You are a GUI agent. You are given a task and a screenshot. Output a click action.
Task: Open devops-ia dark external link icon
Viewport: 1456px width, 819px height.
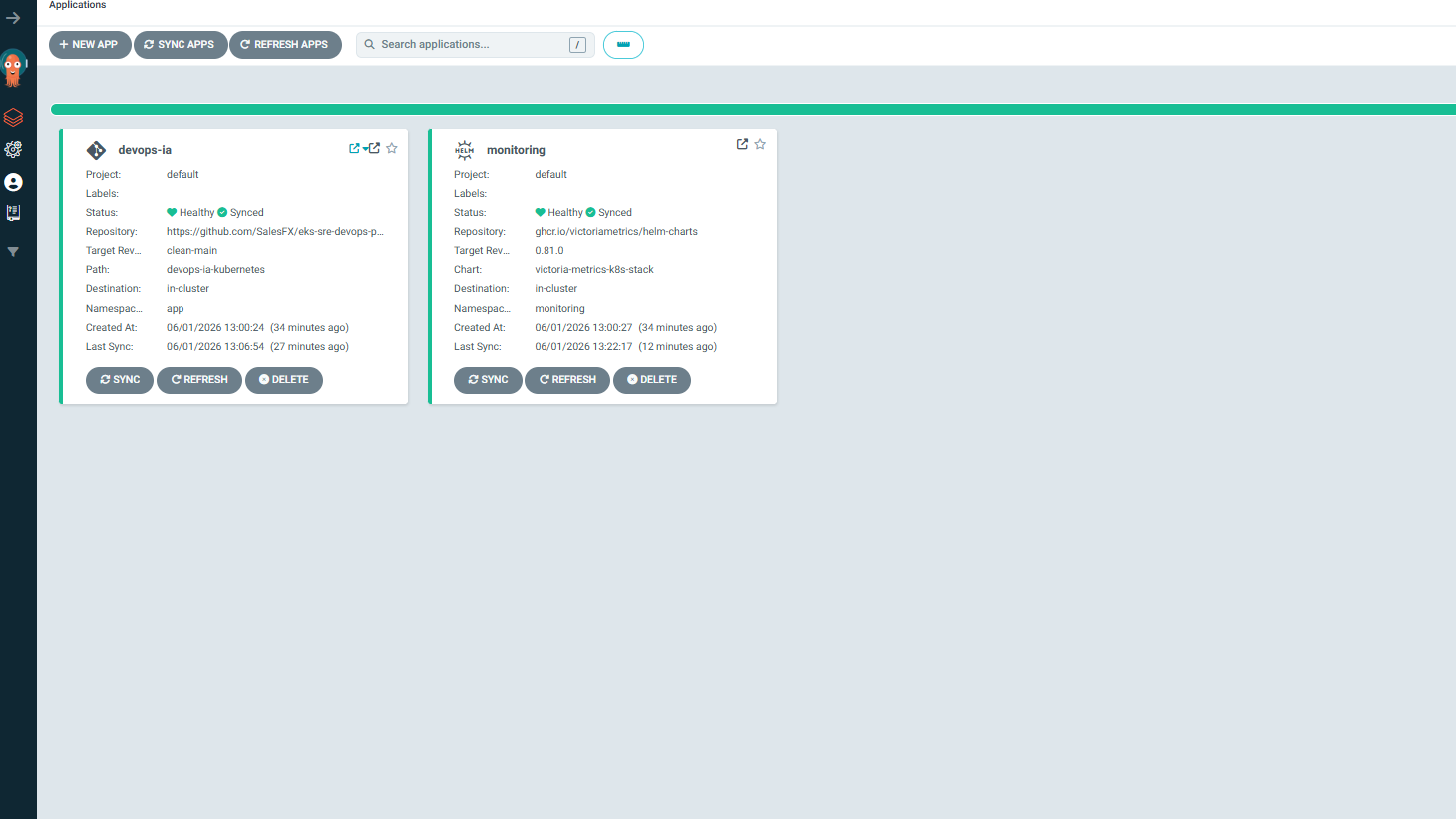click(x=374, y=148)
